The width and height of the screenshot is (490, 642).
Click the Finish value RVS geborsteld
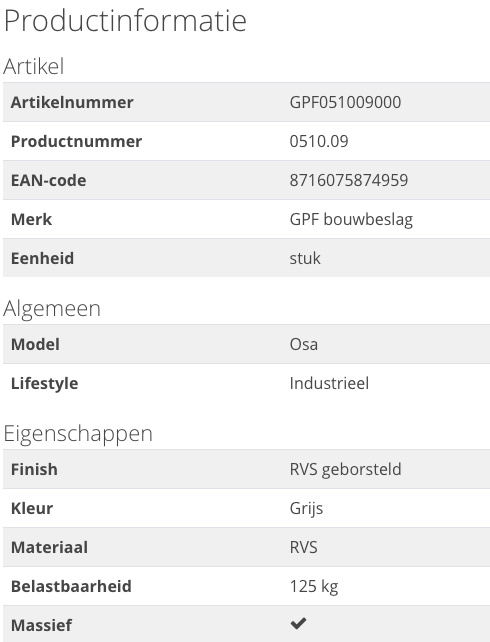tap(345, 469)
